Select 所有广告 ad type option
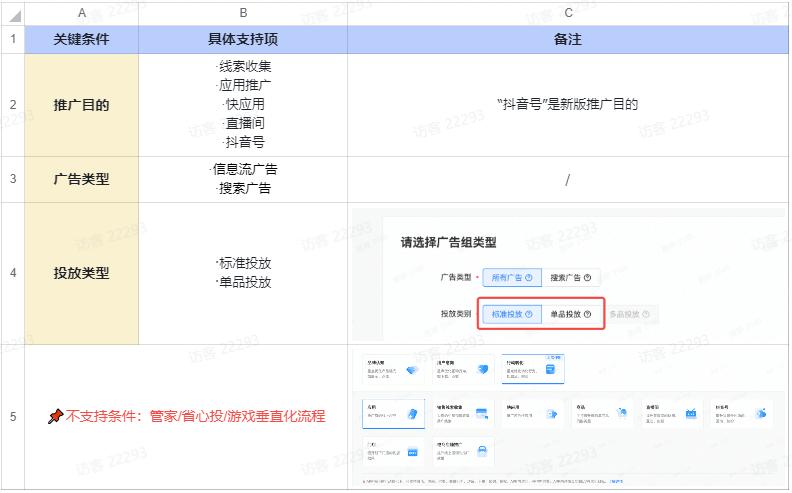The height and width of the screenshot is (493, 792). (x=512, y=278)
